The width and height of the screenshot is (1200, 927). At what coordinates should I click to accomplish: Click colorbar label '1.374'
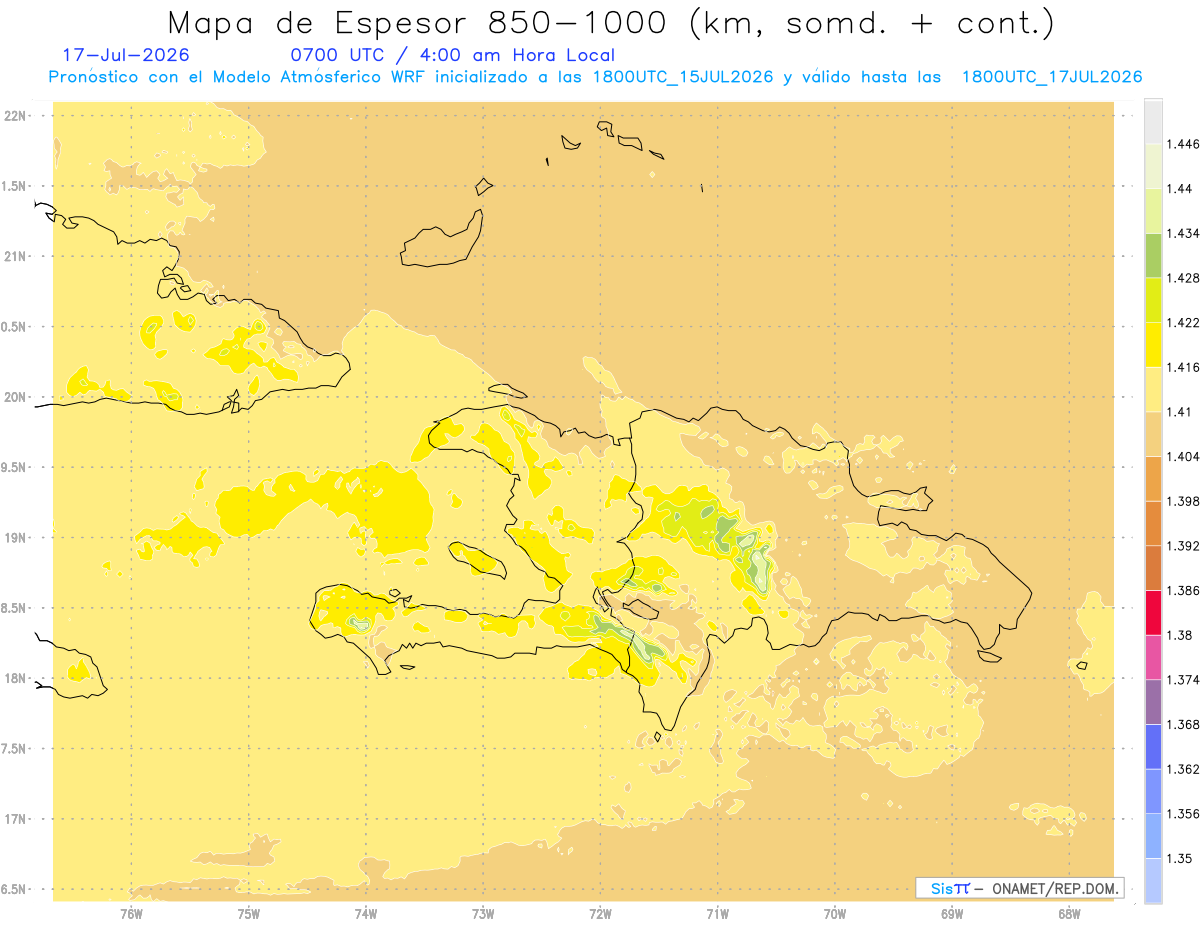(x=1185, y=680)
